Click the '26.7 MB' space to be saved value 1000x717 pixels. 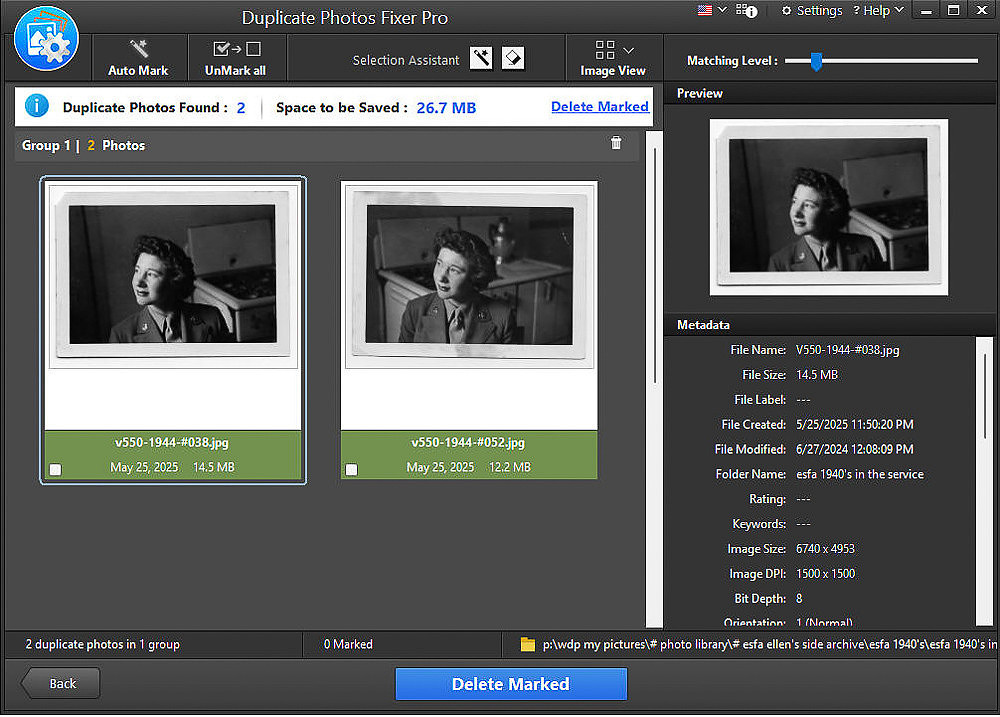(x=446, y=108)
